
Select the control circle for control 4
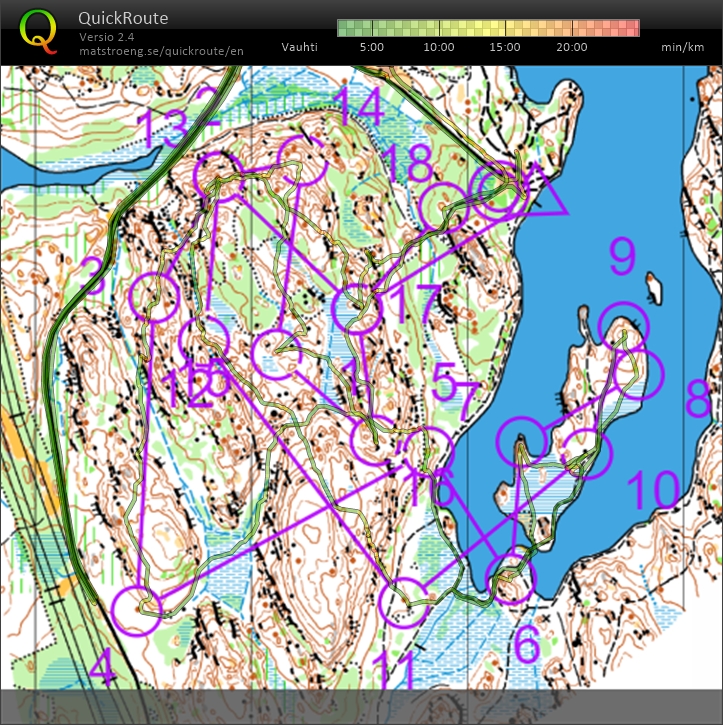[x=137, y=610]
